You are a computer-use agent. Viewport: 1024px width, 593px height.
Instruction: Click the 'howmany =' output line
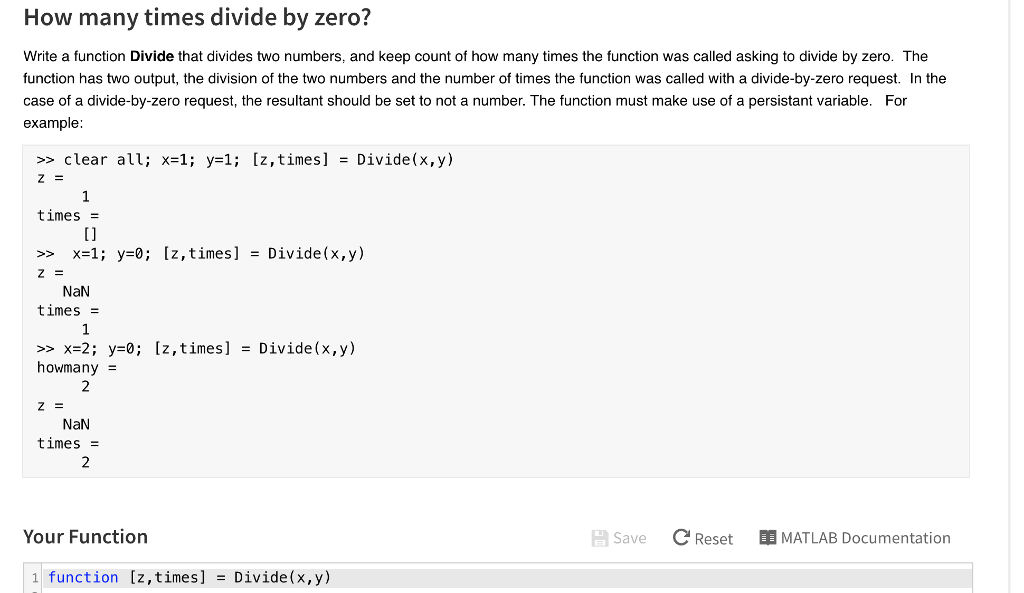[x=76, y=368]
